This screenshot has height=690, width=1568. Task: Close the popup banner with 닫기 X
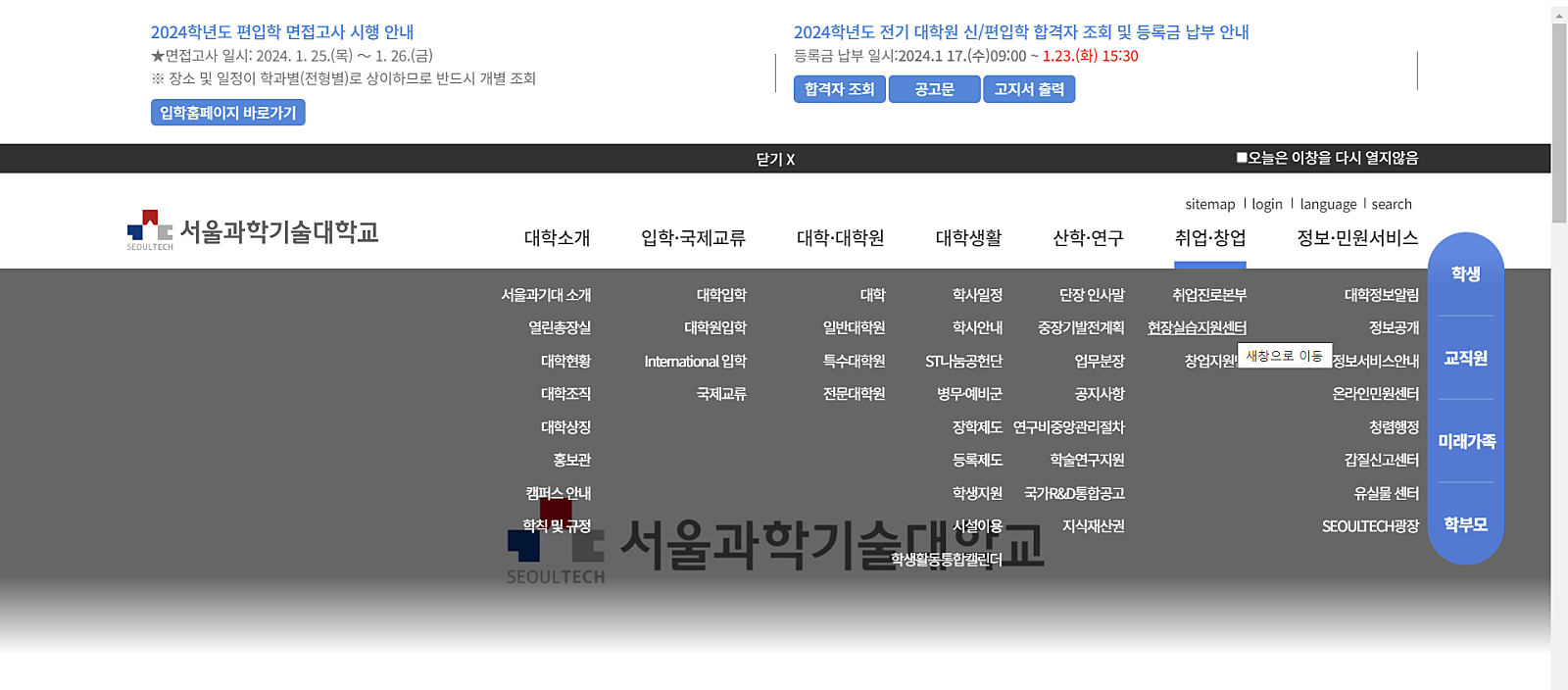[x=775, y=159]
